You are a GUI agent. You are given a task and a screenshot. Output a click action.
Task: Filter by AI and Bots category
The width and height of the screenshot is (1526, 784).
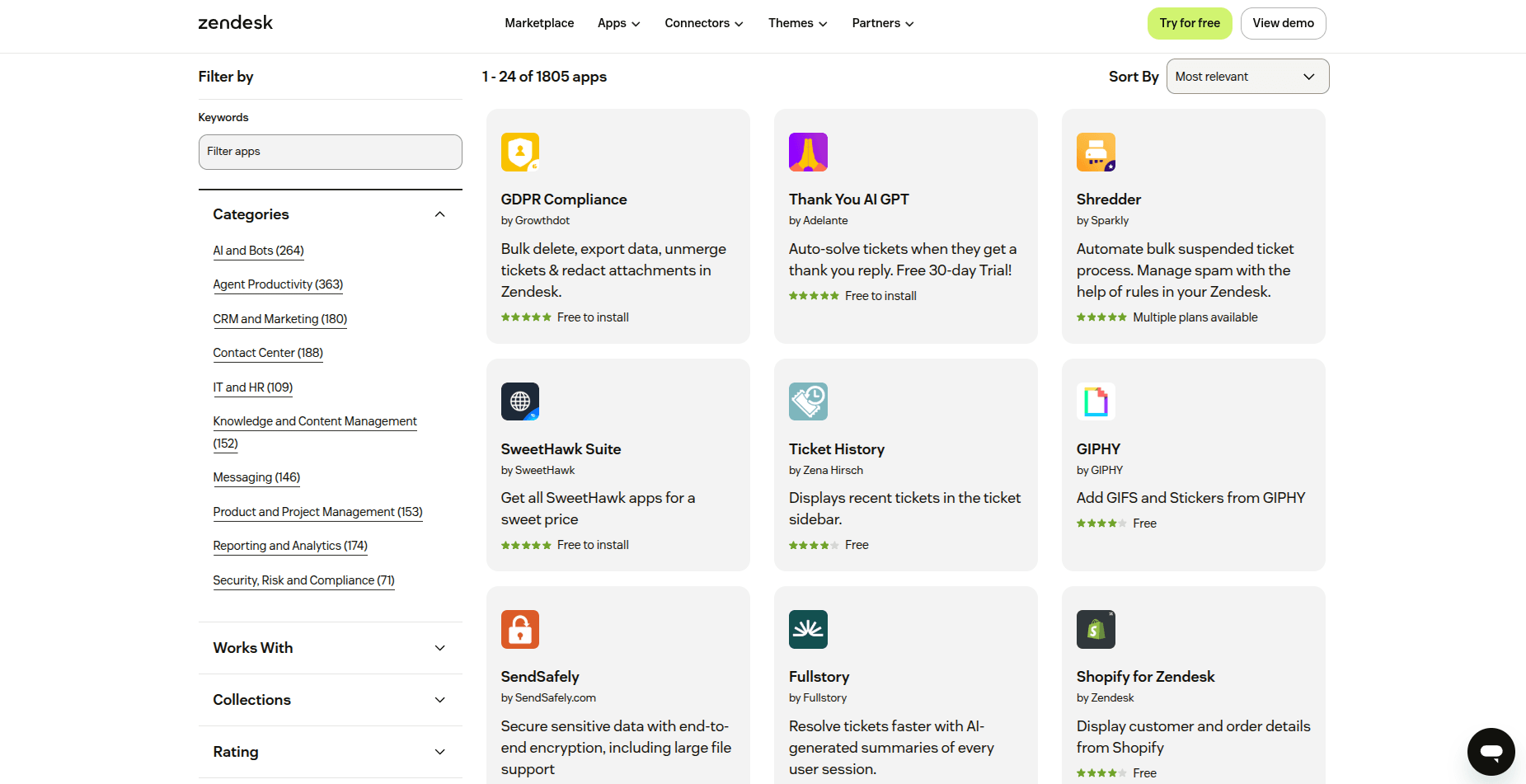point(258,251)
